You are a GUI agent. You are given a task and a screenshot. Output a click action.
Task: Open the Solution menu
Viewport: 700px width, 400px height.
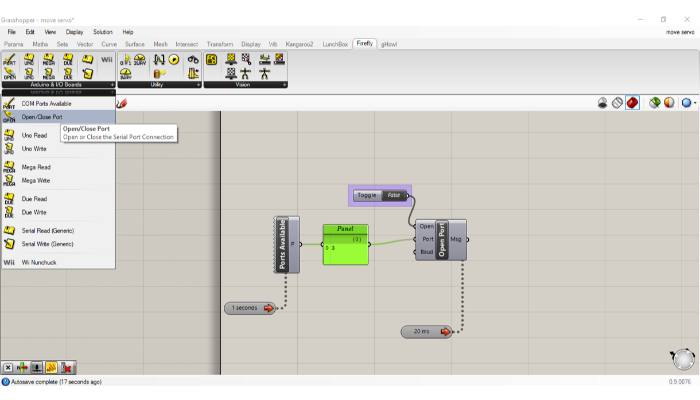pyautogui.click(x=103, y=32)
